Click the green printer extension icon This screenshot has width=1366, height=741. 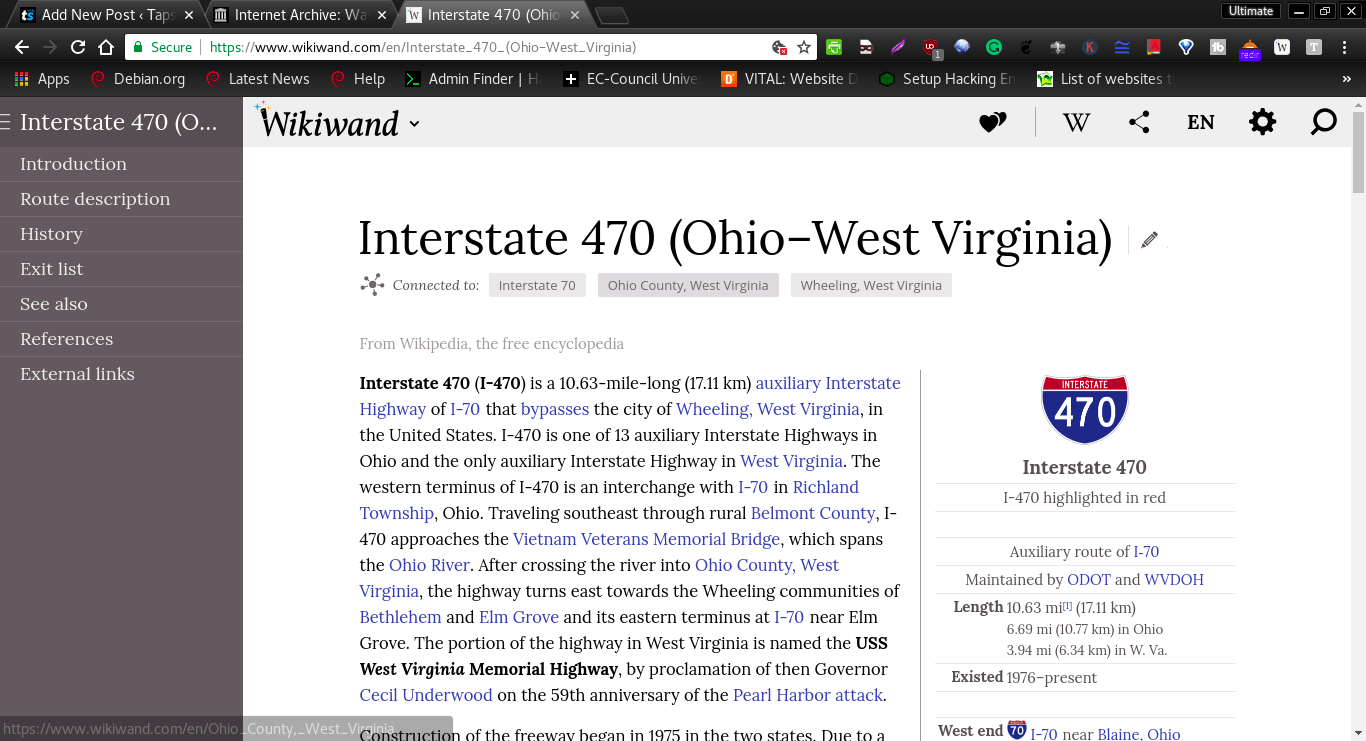click(x=833, y=47)
